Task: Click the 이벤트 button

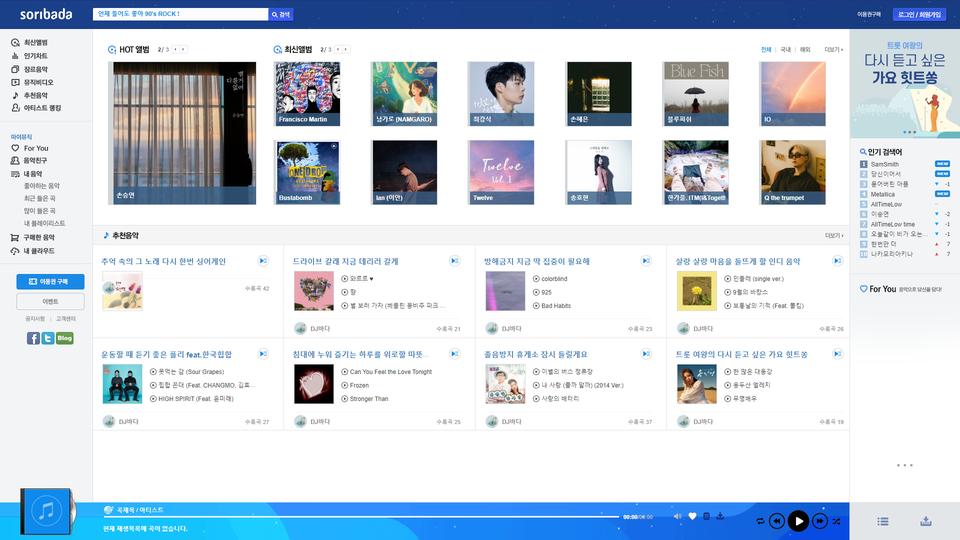Action: tap(50, 301)
